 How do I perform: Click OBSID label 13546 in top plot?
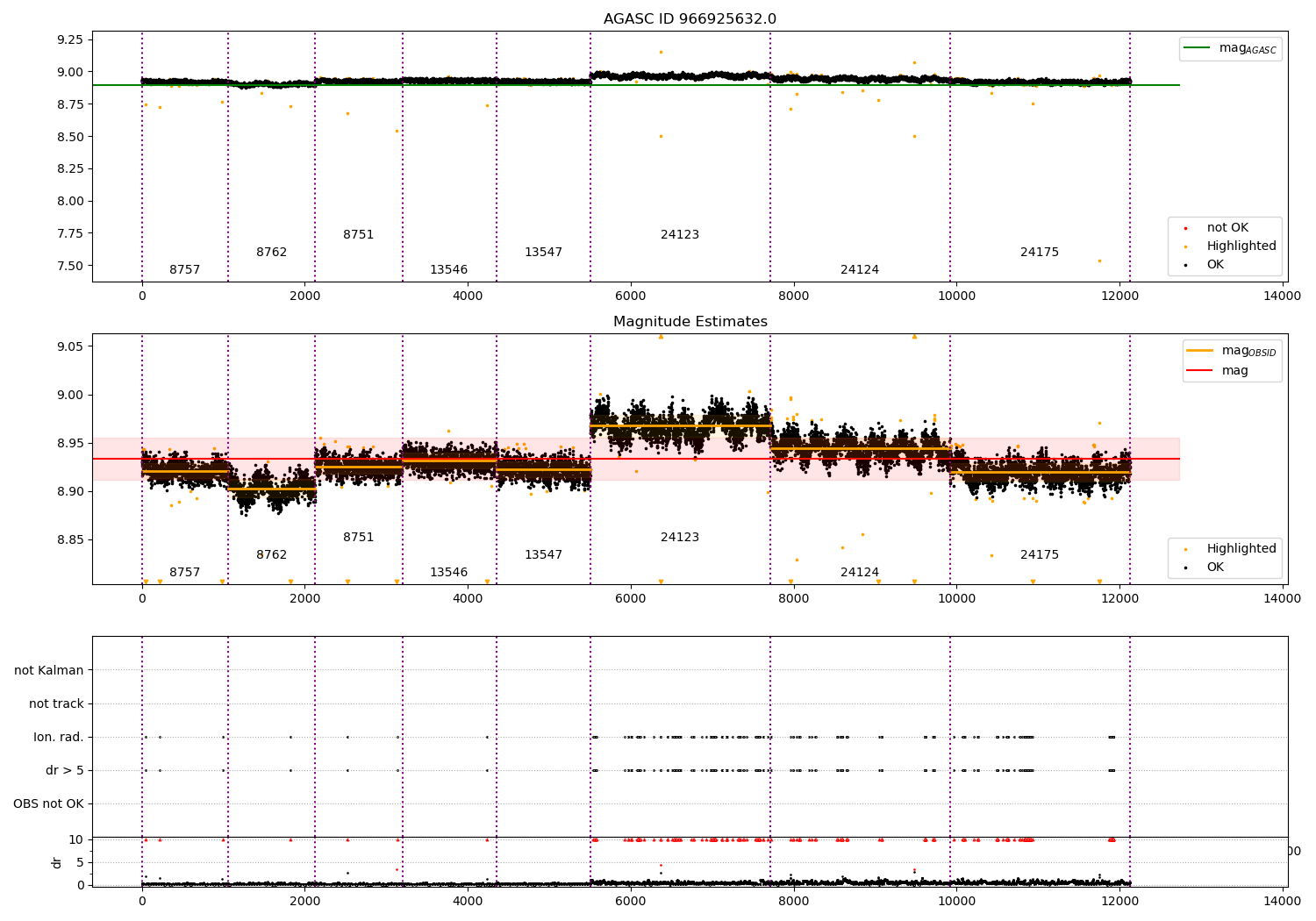[x=448, y=270]
